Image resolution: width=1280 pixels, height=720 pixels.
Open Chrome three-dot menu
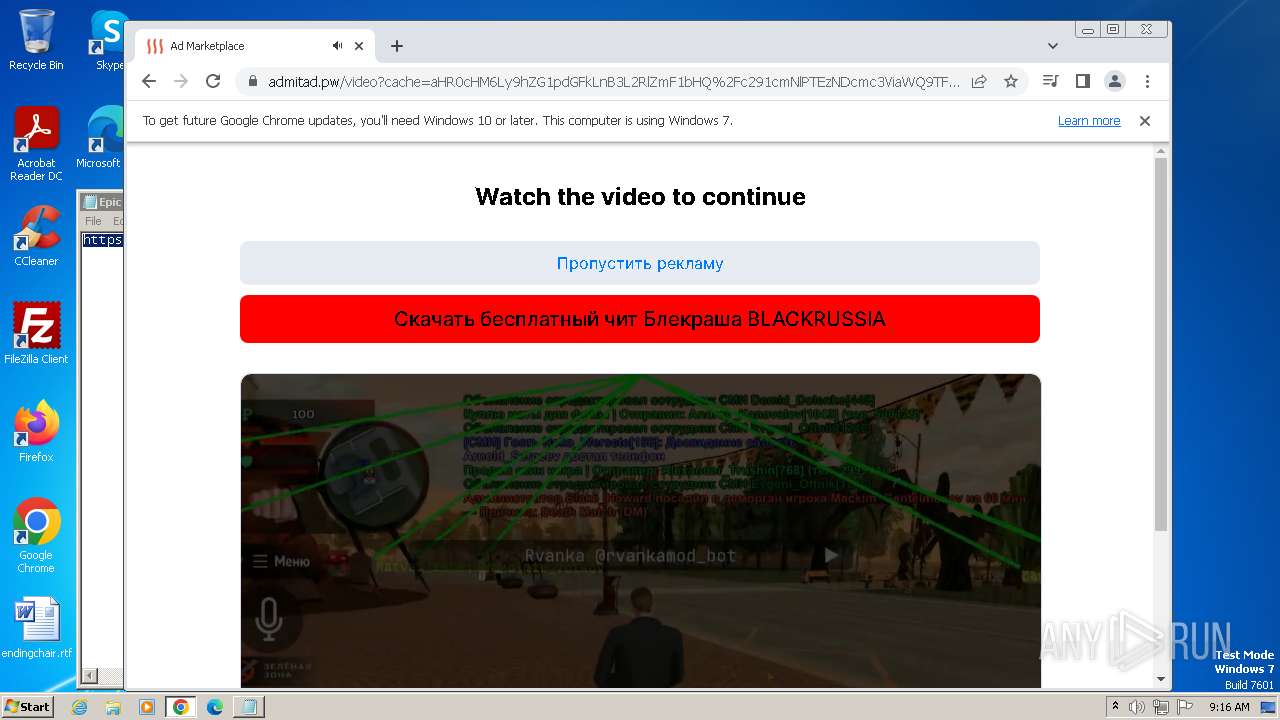click(x=1147, y=81)
